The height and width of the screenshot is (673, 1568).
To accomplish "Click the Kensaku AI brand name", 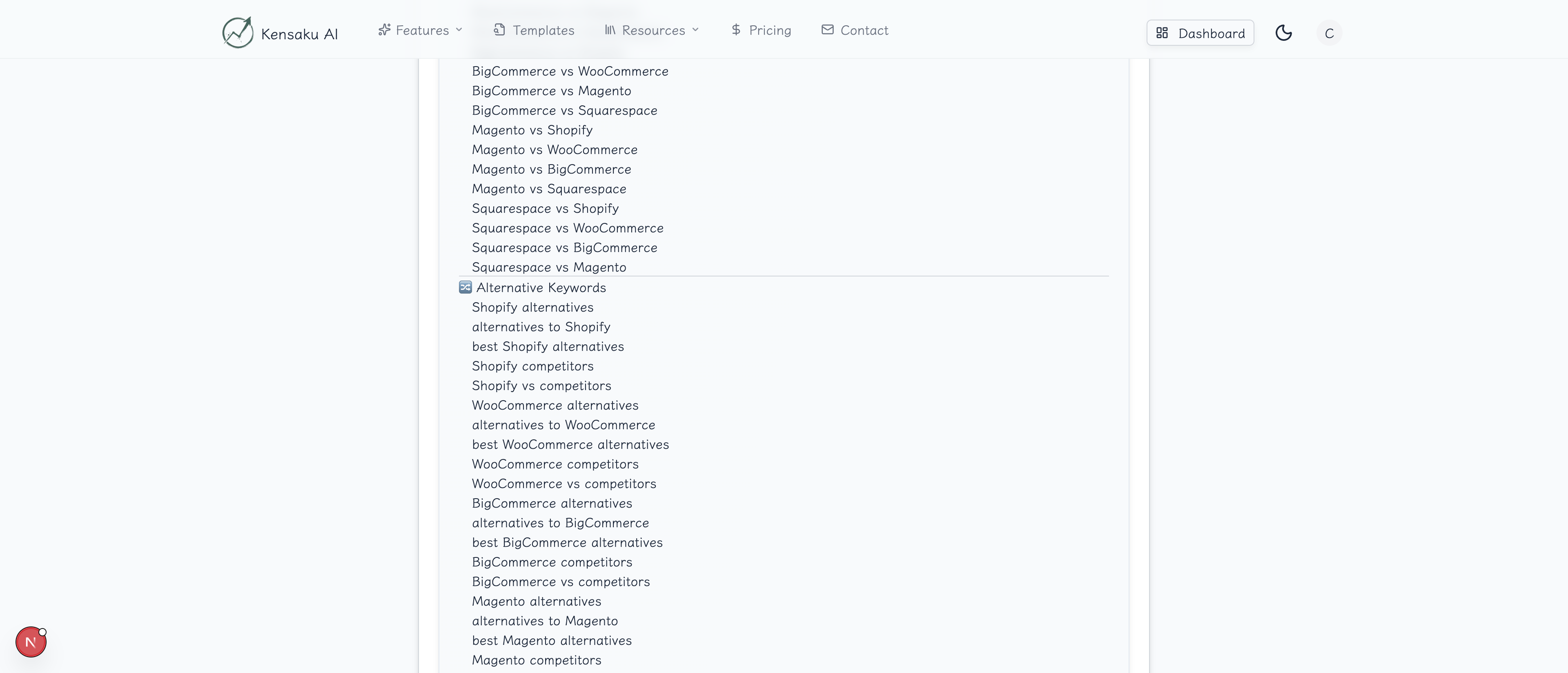I will [x=299, y=34].
